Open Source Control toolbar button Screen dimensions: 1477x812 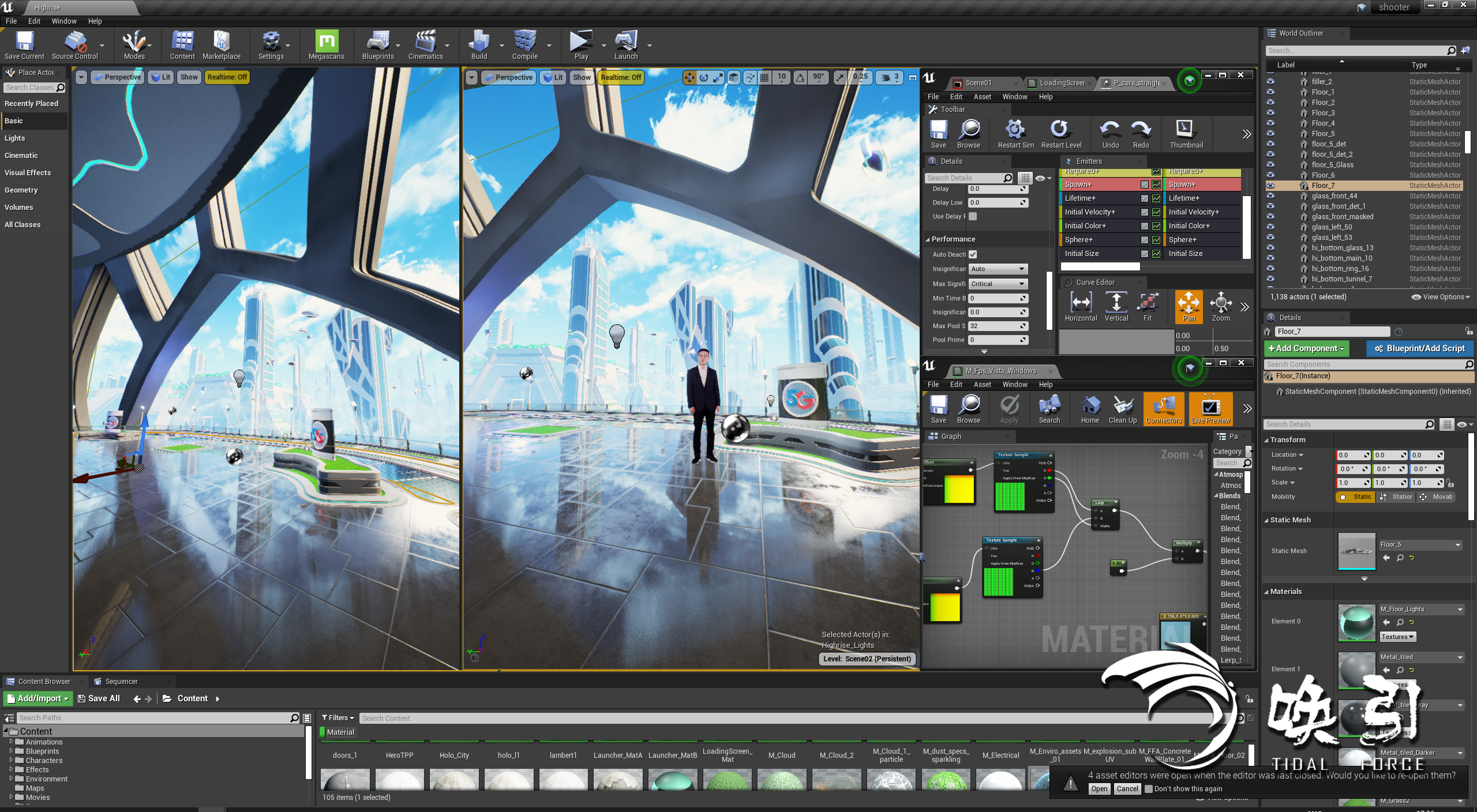[x=75, y=45]
